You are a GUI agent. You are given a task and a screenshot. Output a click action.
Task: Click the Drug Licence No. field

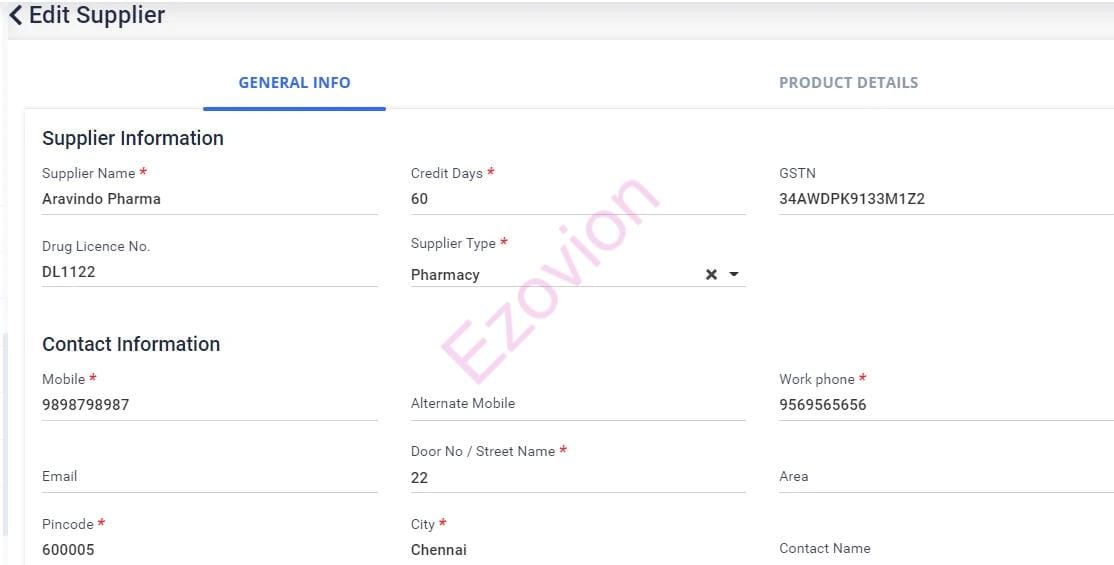[x=209, y=272]
